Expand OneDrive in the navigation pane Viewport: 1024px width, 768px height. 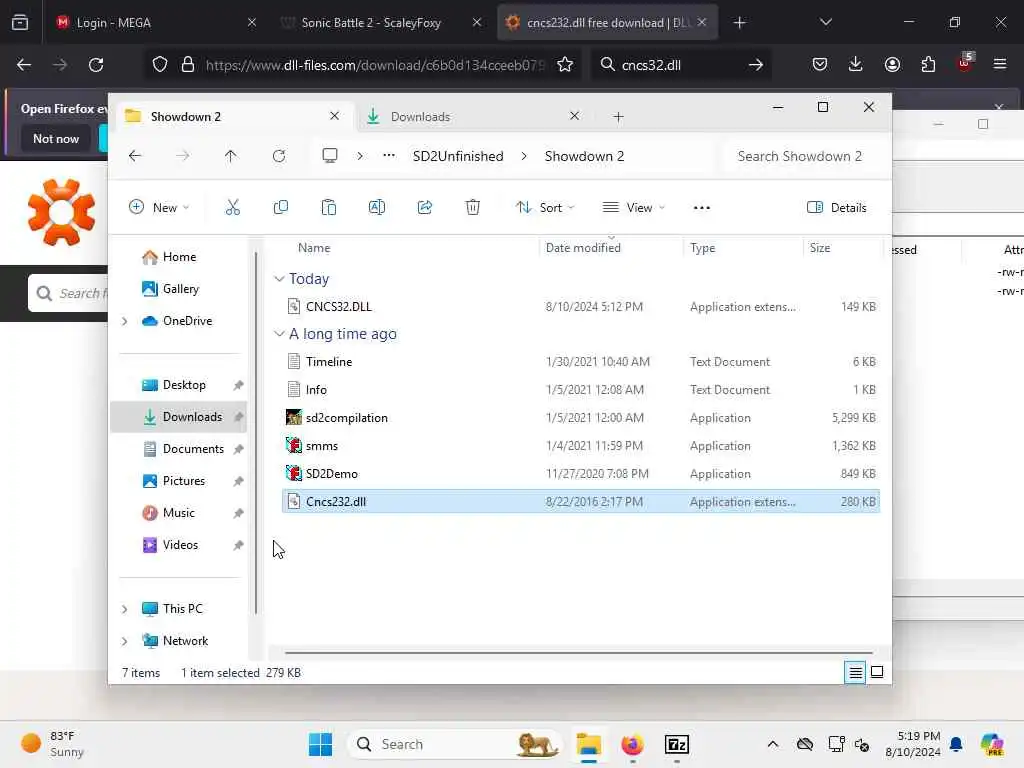pyautogui.click(x=125, y=321)
